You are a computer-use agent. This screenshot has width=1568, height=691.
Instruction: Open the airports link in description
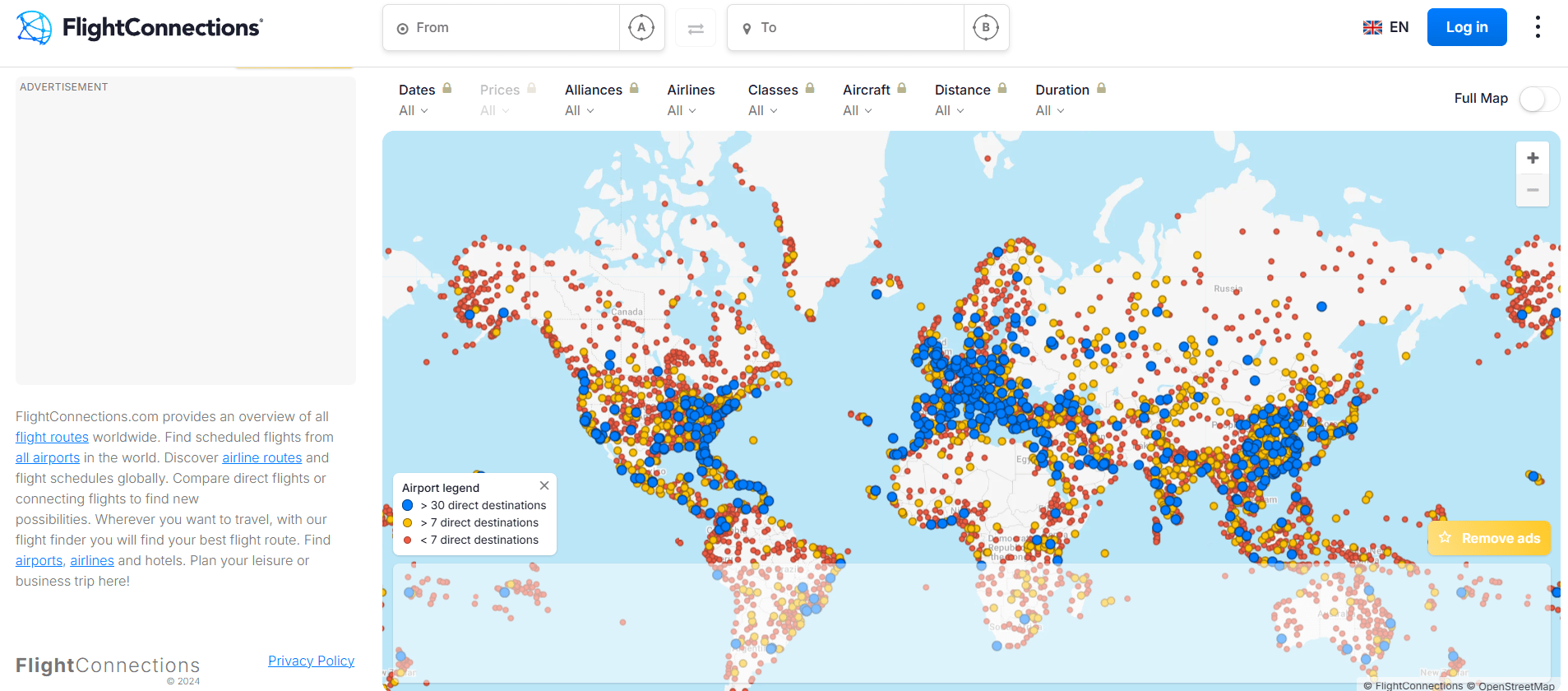[39, 560]
